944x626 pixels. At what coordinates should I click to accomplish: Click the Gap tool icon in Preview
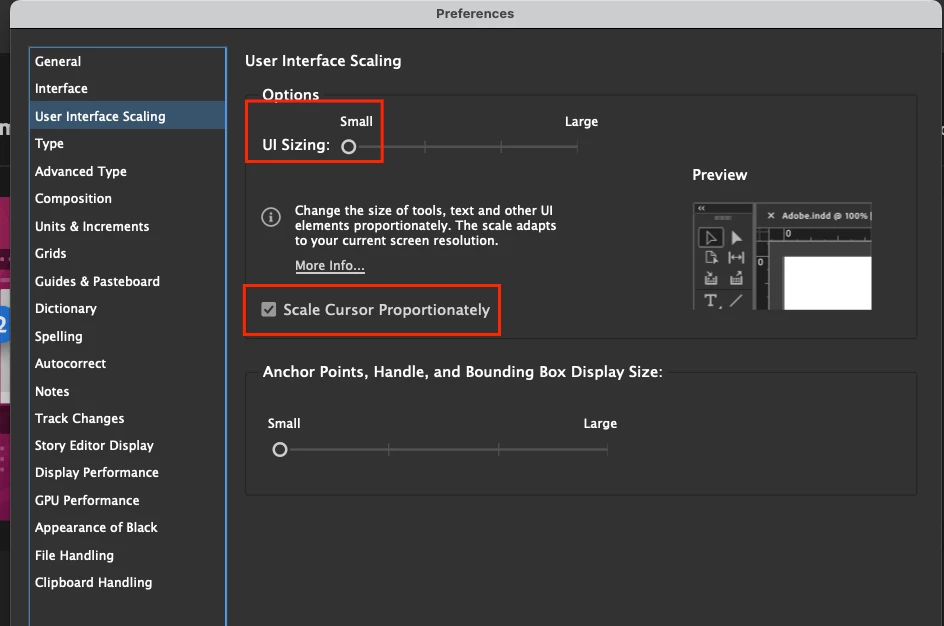[x=736, y=258]
